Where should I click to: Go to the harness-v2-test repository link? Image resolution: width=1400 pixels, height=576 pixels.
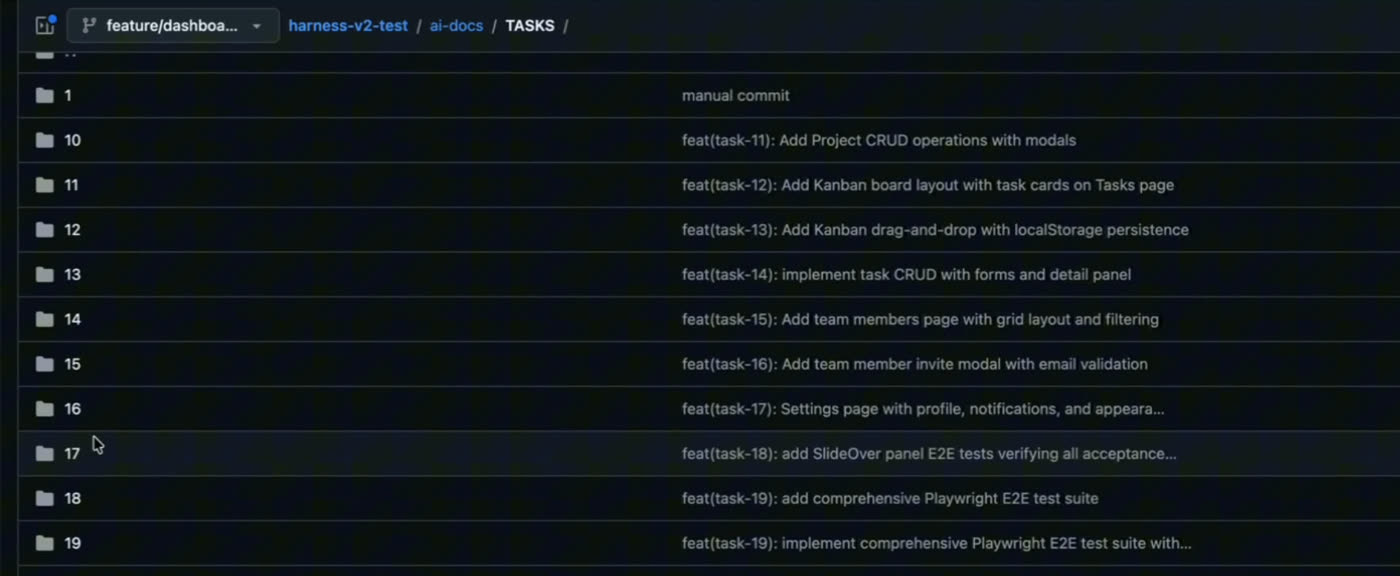point(348,25)
